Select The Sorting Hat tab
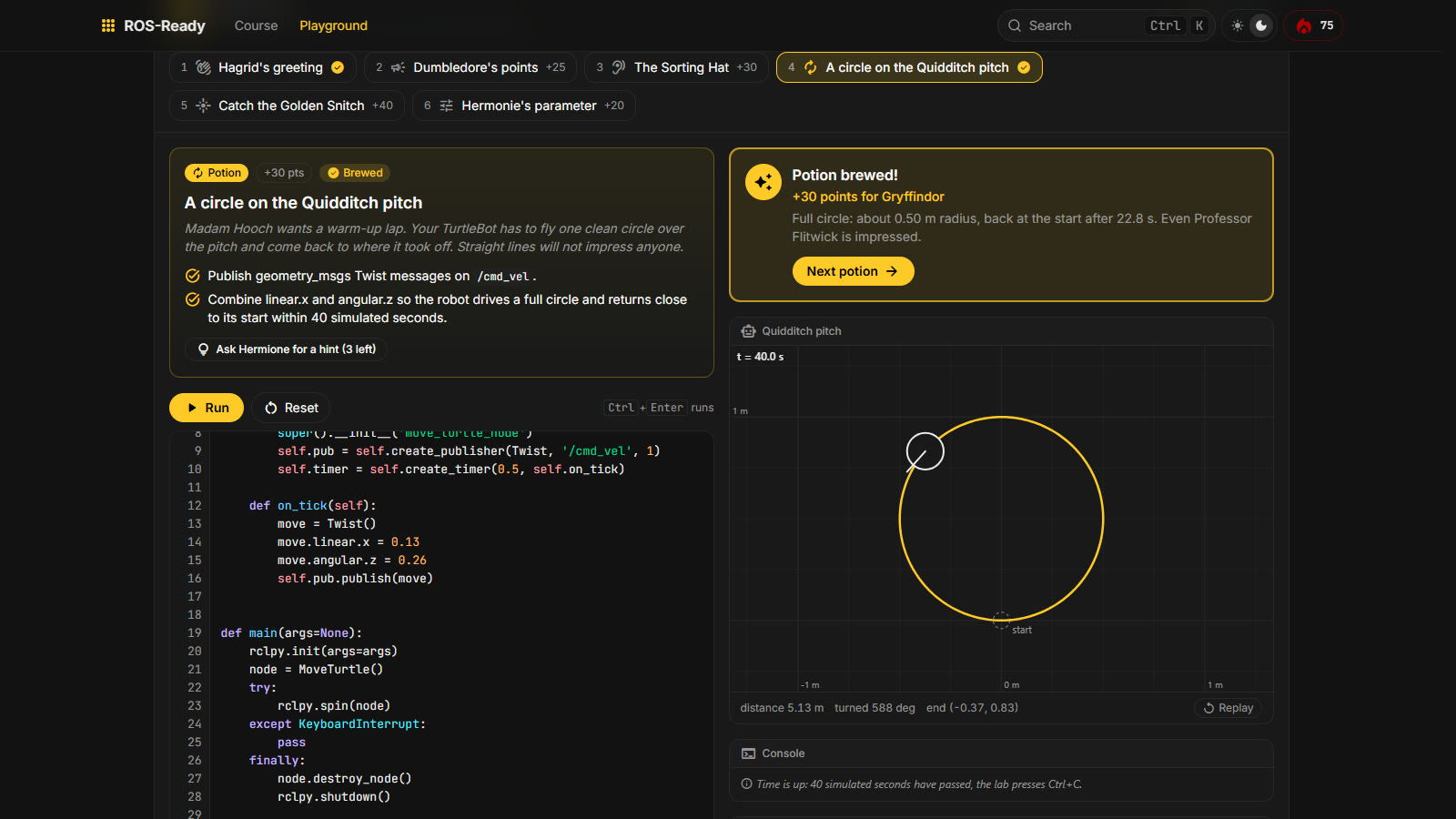This screenshot has height=819, width=1456. pyautogui.click(x=676, y=67)
